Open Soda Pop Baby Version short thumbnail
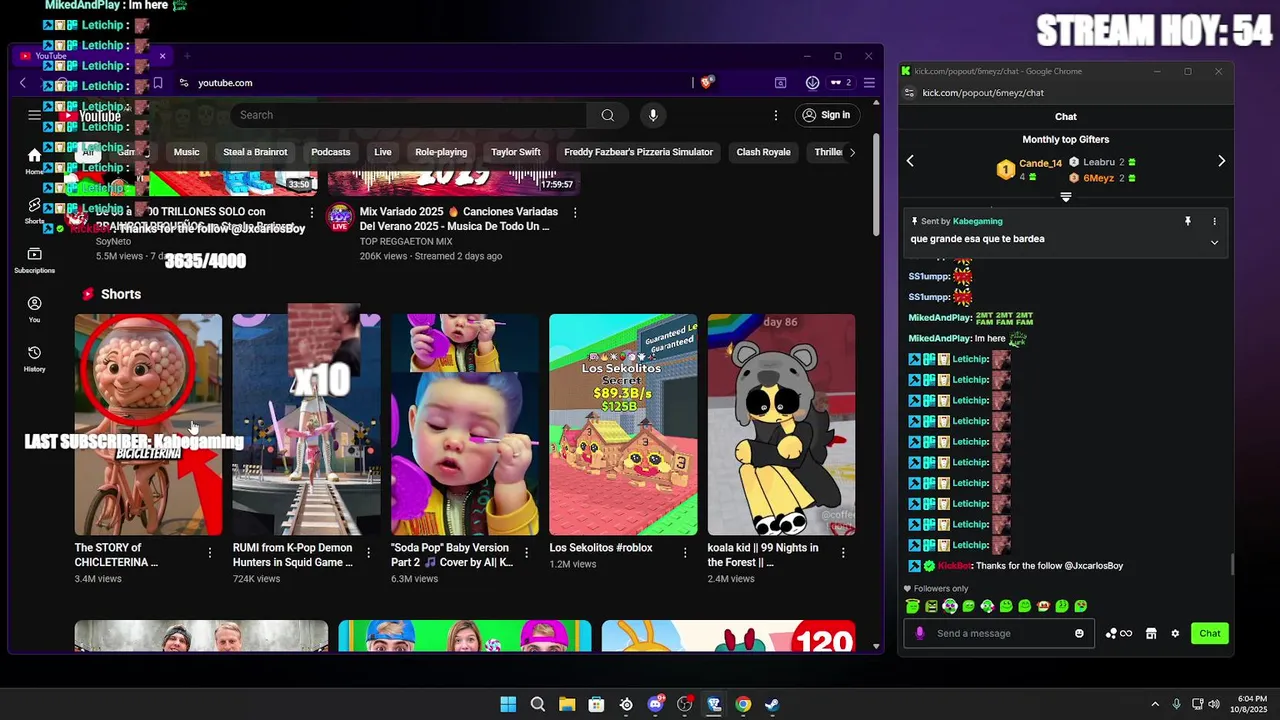Viewport: 1280px width, 720px height. coord(465,424)
